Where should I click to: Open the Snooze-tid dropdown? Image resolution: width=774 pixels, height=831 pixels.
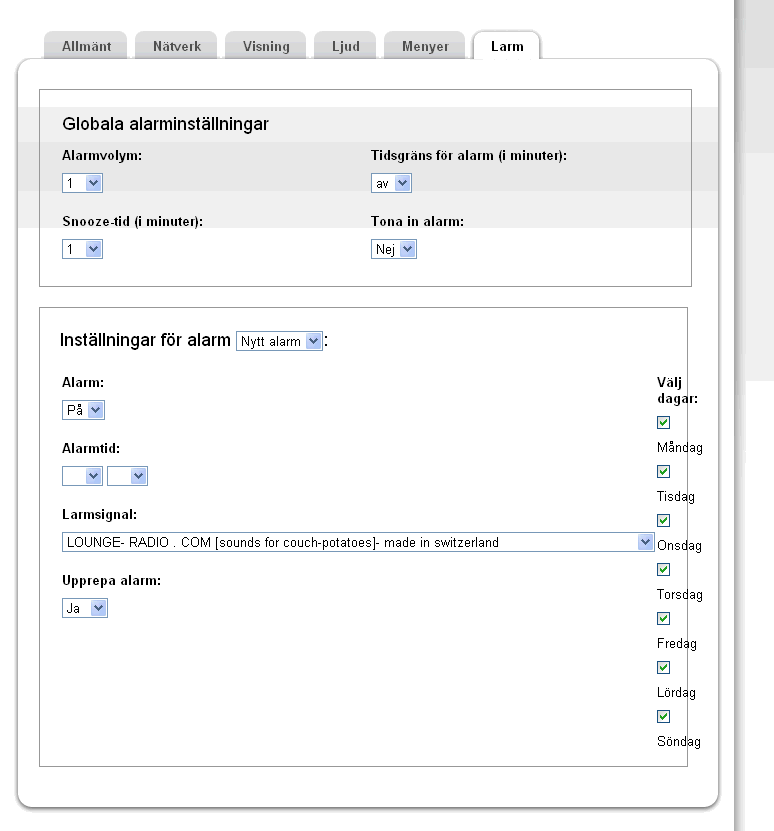[83, 249]
